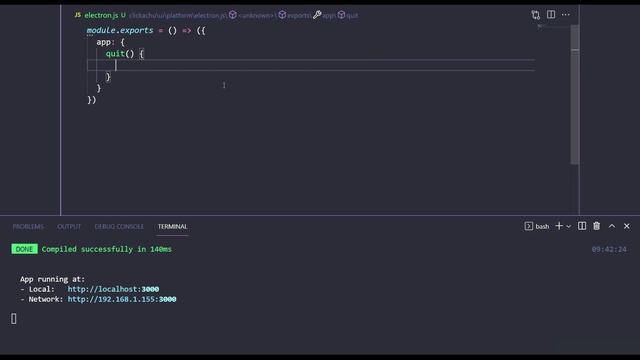Open changes compare icon in editor toolbar
This screenshot has width=640, height=360.
[536, 15]
